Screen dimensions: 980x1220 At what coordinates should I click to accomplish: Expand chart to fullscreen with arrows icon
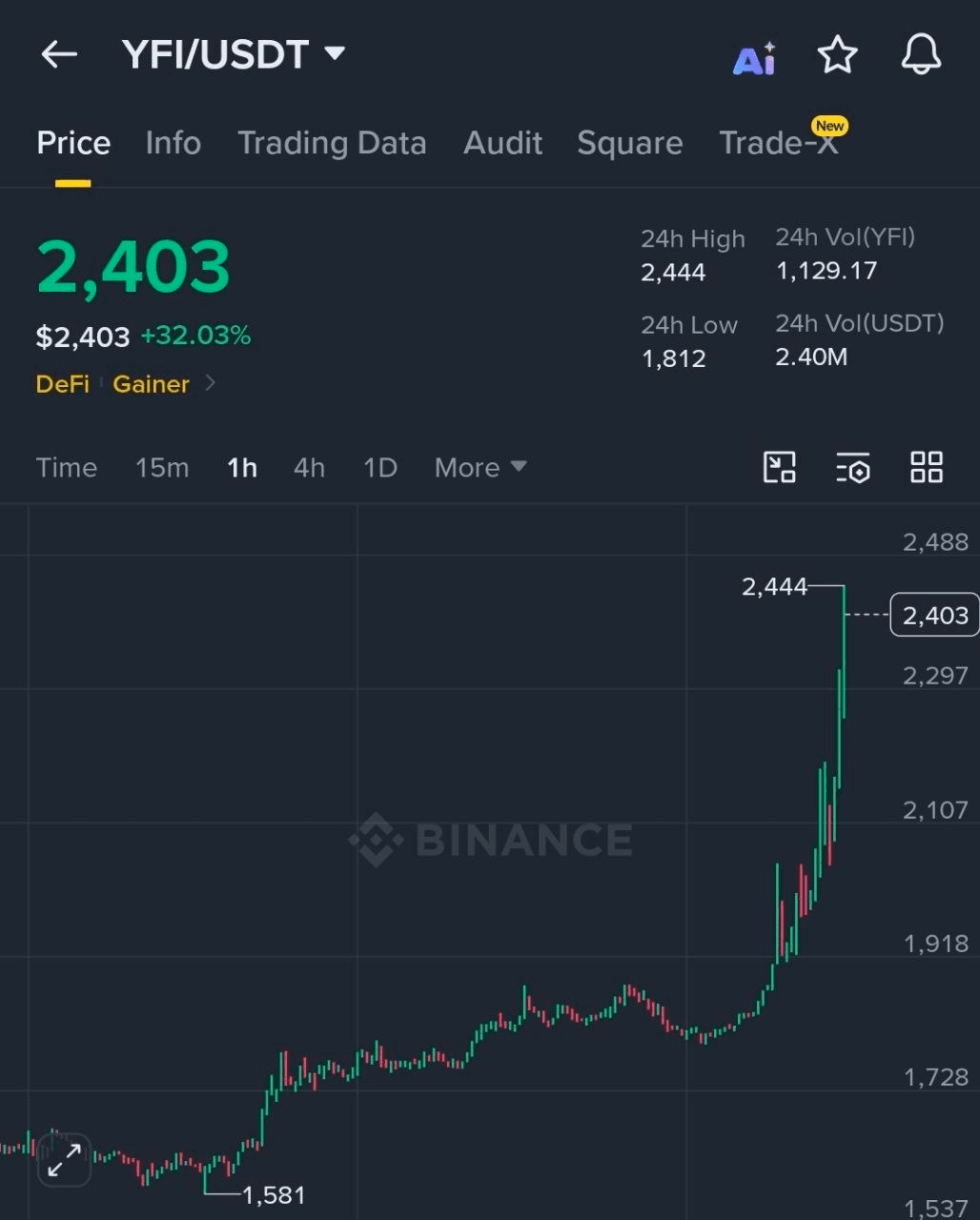click(x=64, y=1160)
